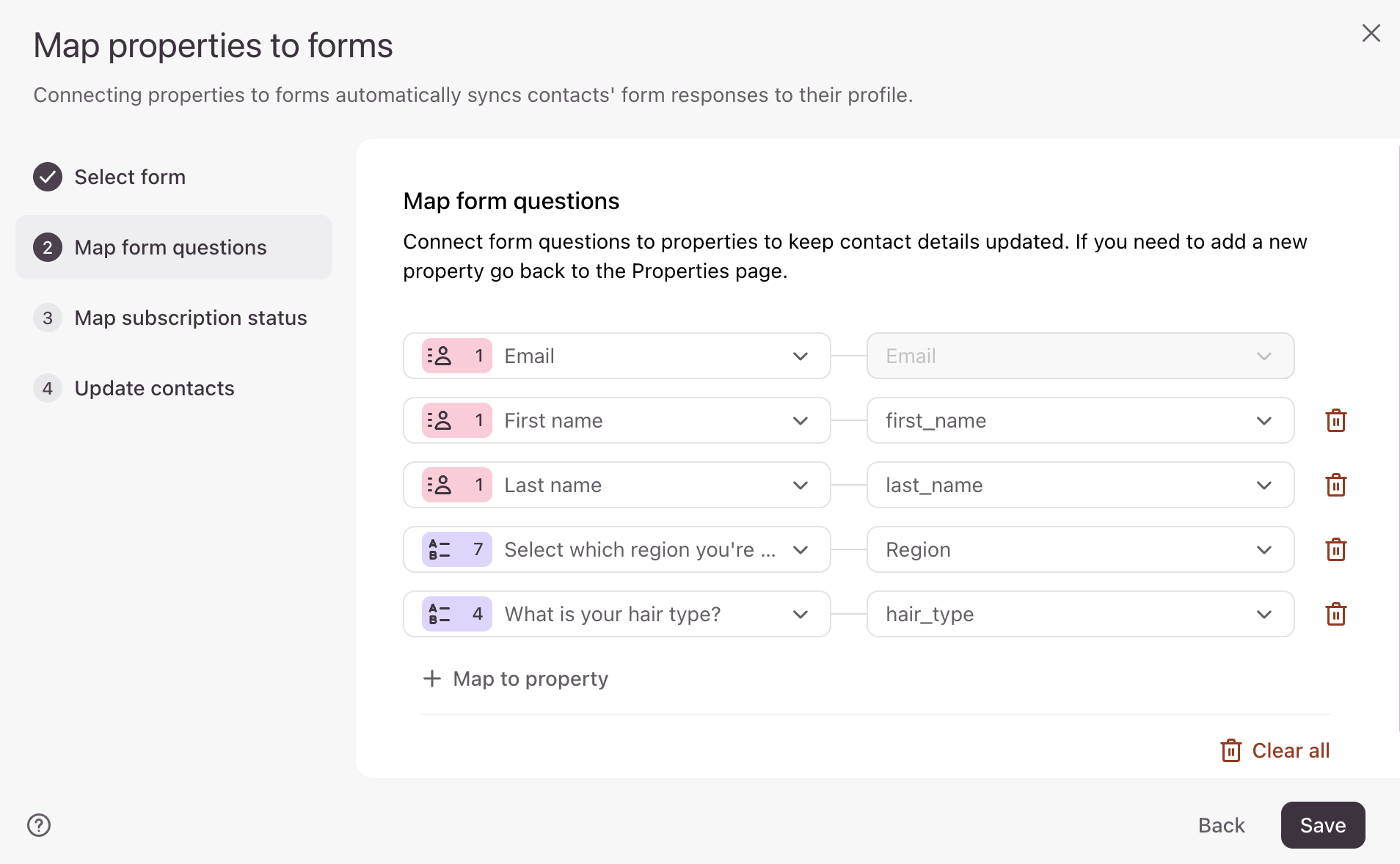Click the Back button
The image size is (1400, 864).
click(x=1221, y=825)
